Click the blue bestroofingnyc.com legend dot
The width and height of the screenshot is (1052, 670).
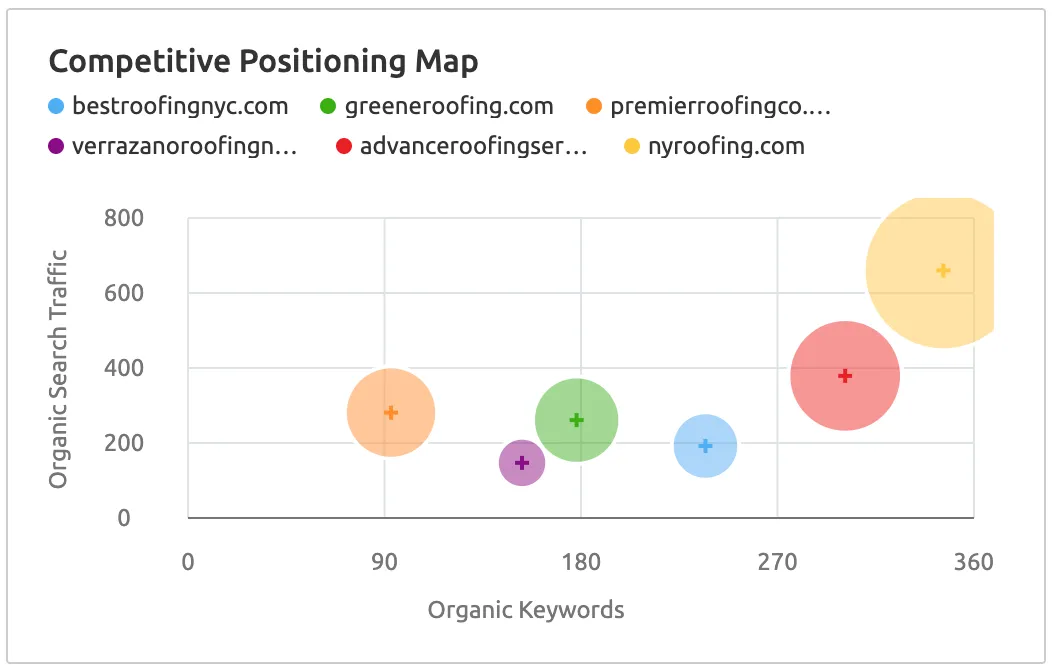click(56, 107)
